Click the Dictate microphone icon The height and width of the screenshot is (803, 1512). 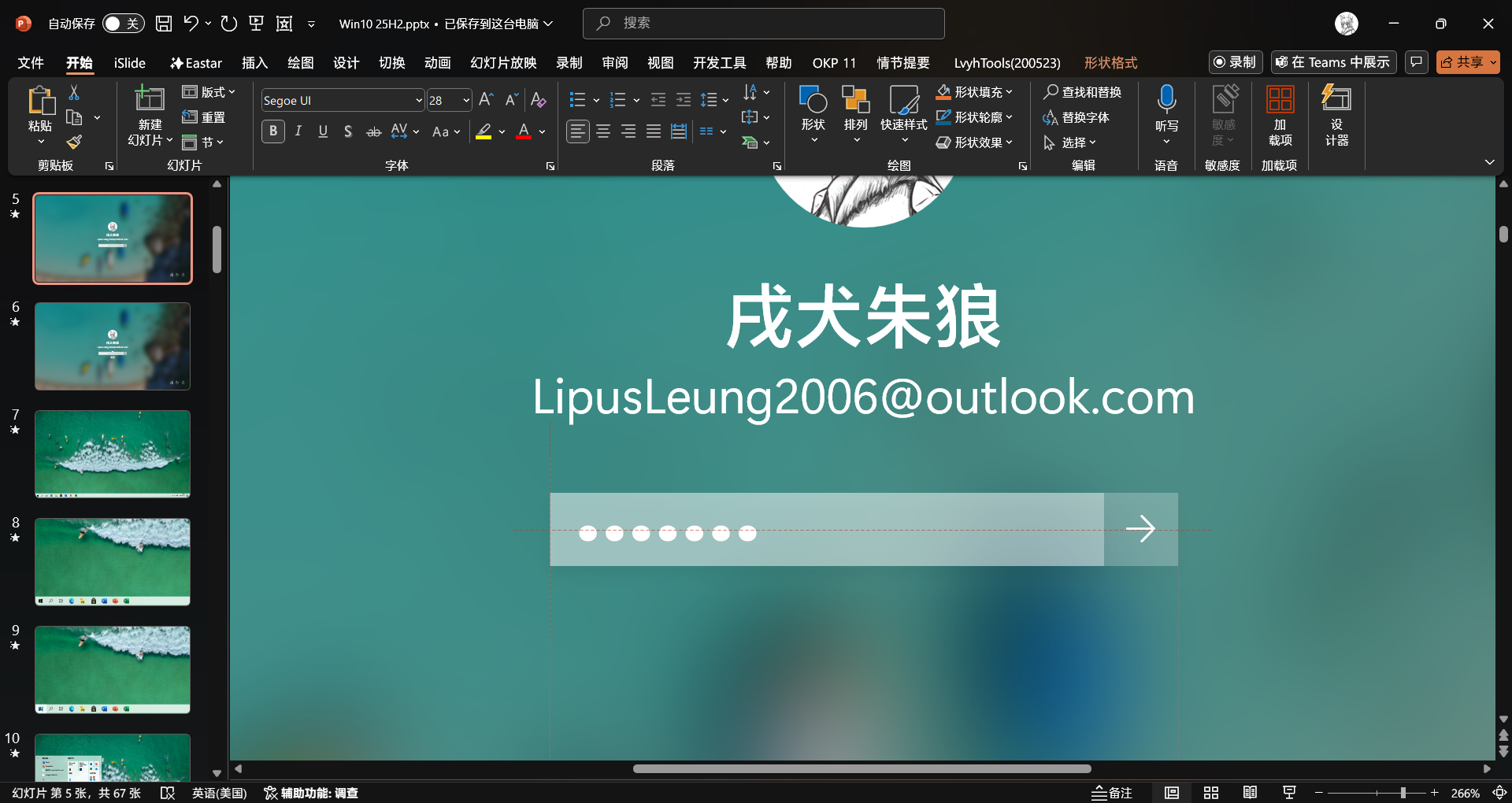[x=1166, y=101]
